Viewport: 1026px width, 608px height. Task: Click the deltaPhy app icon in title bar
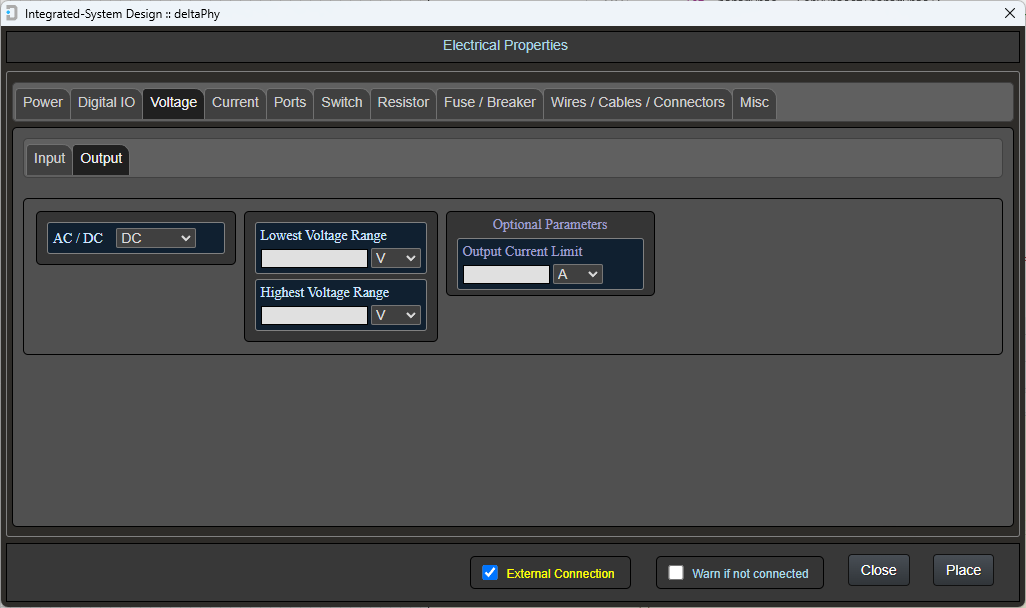(x=12, y=13)
